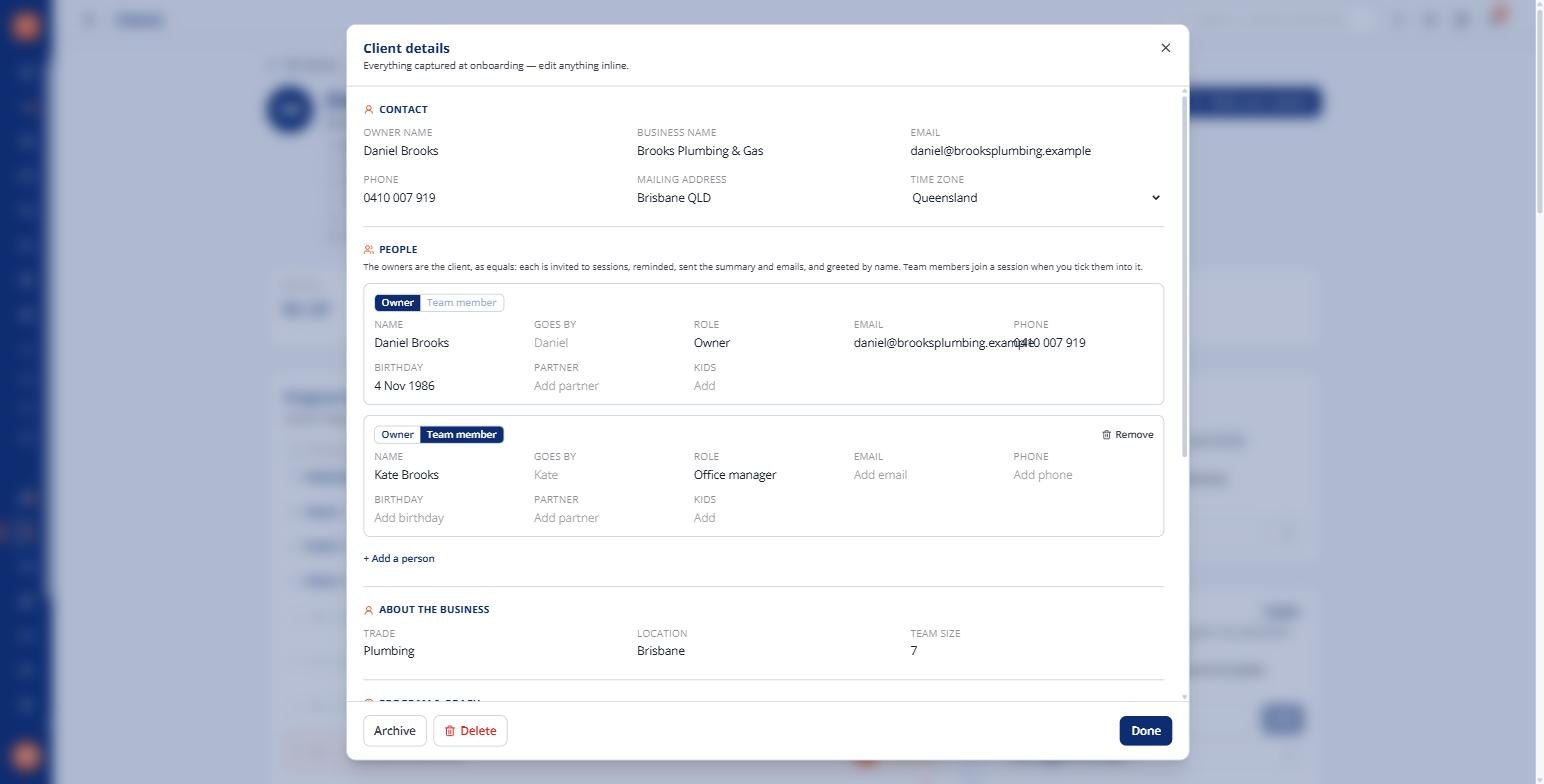Archive this client
Screen dimensions: 1544x784
[395, 731]
